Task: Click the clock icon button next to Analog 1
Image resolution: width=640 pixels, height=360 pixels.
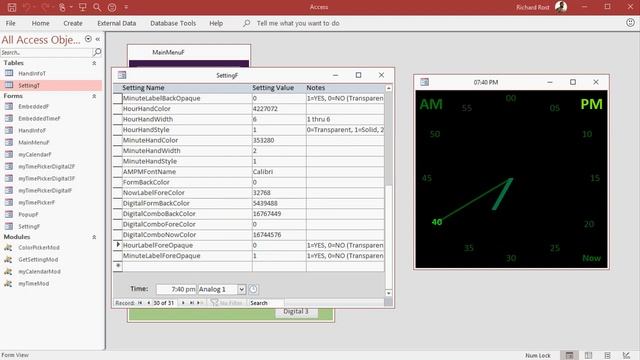Action: 253,289
